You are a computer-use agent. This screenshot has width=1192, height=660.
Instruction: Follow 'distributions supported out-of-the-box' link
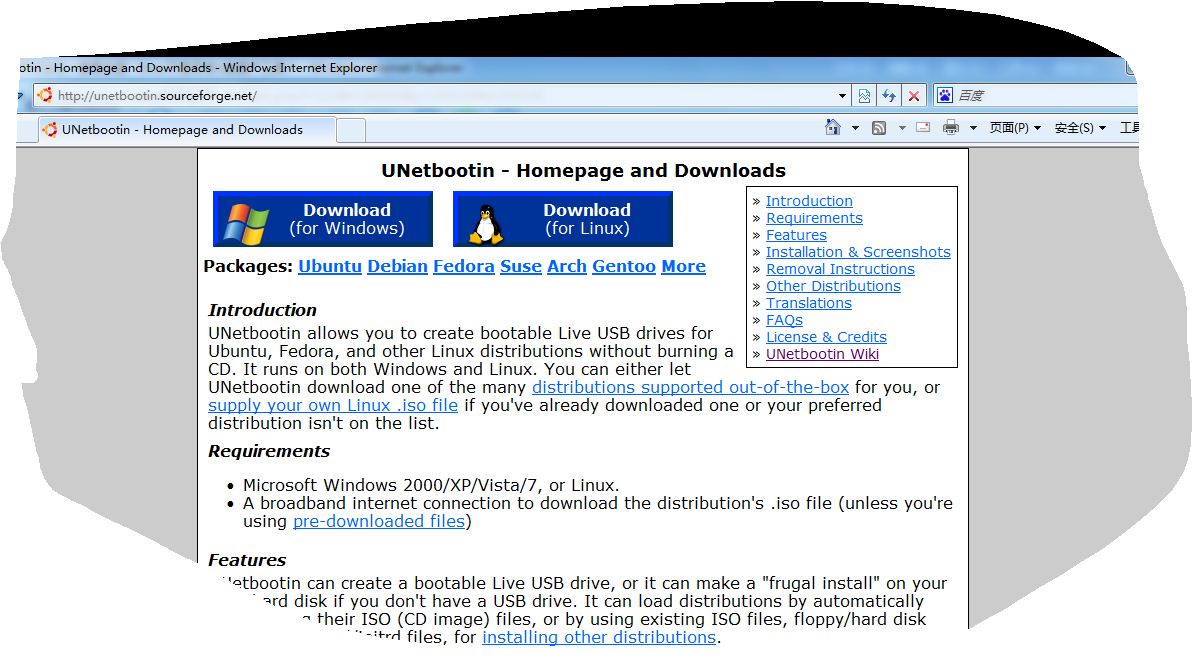click(x=690, y=387)
